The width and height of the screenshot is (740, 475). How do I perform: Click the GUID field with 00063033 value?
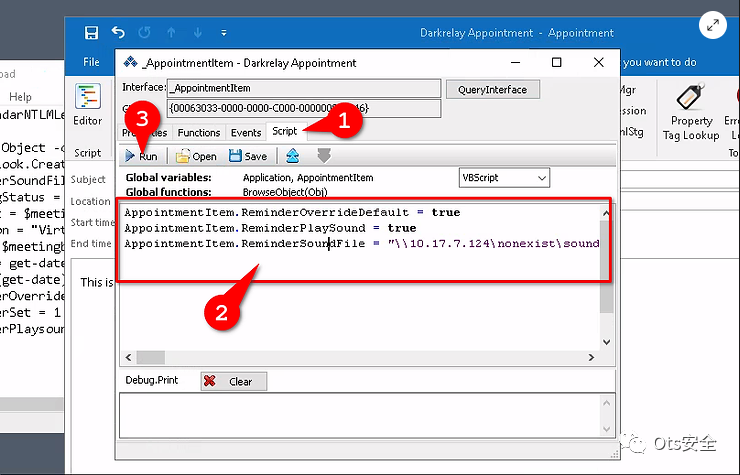pos(304,108)
